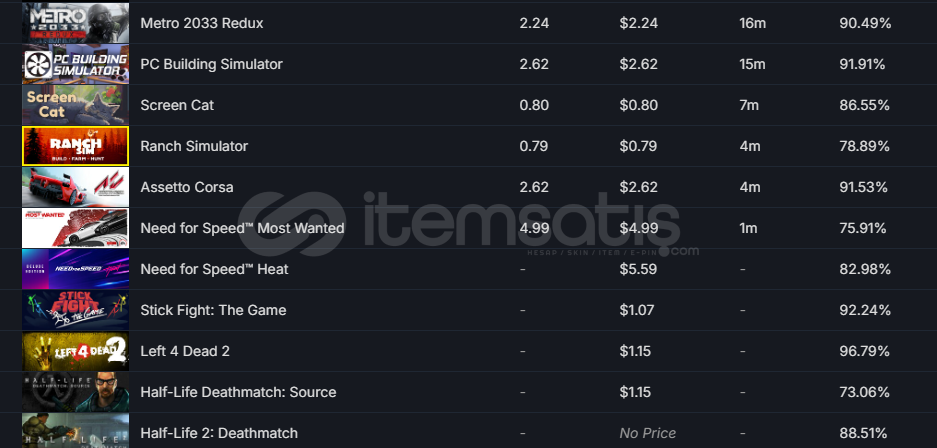Open the Left 4 Dead 2 thumbnail
The image size is (937, 448).
point(76,351)
